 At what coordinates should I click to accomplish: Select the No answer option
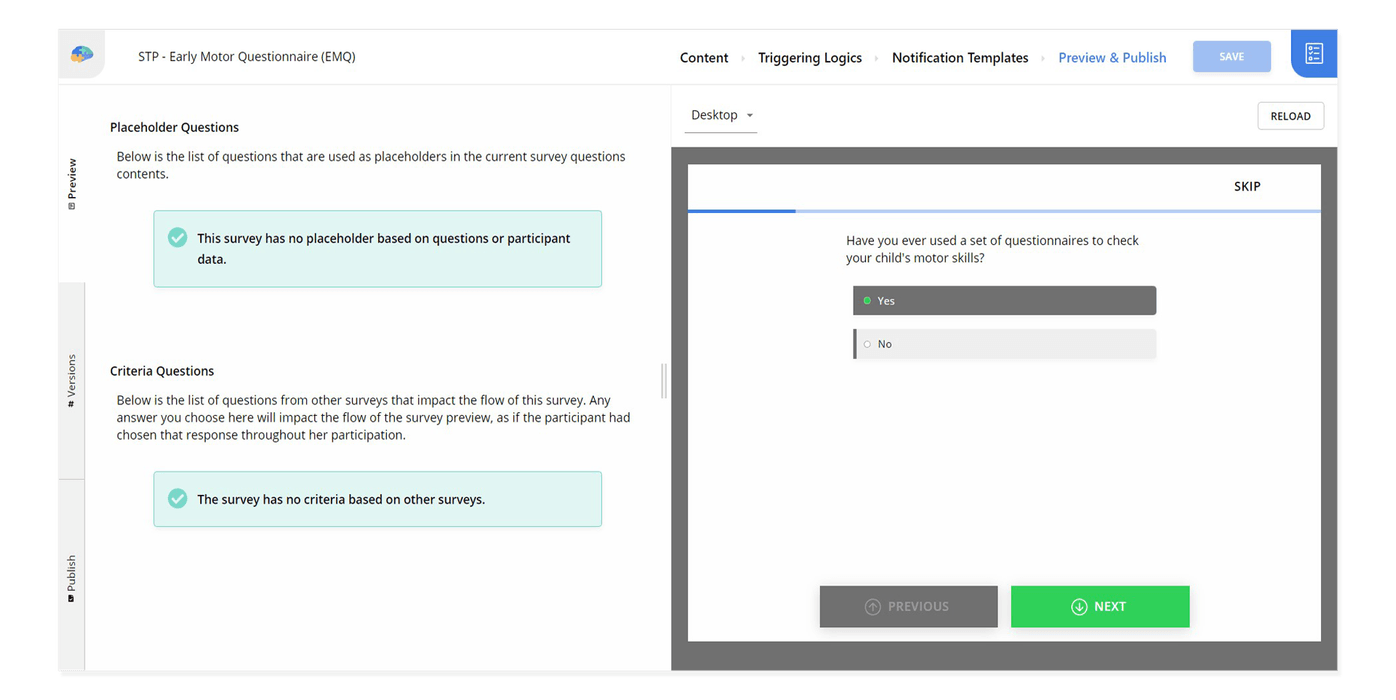pyautogui.click(x=1004, y=343)
